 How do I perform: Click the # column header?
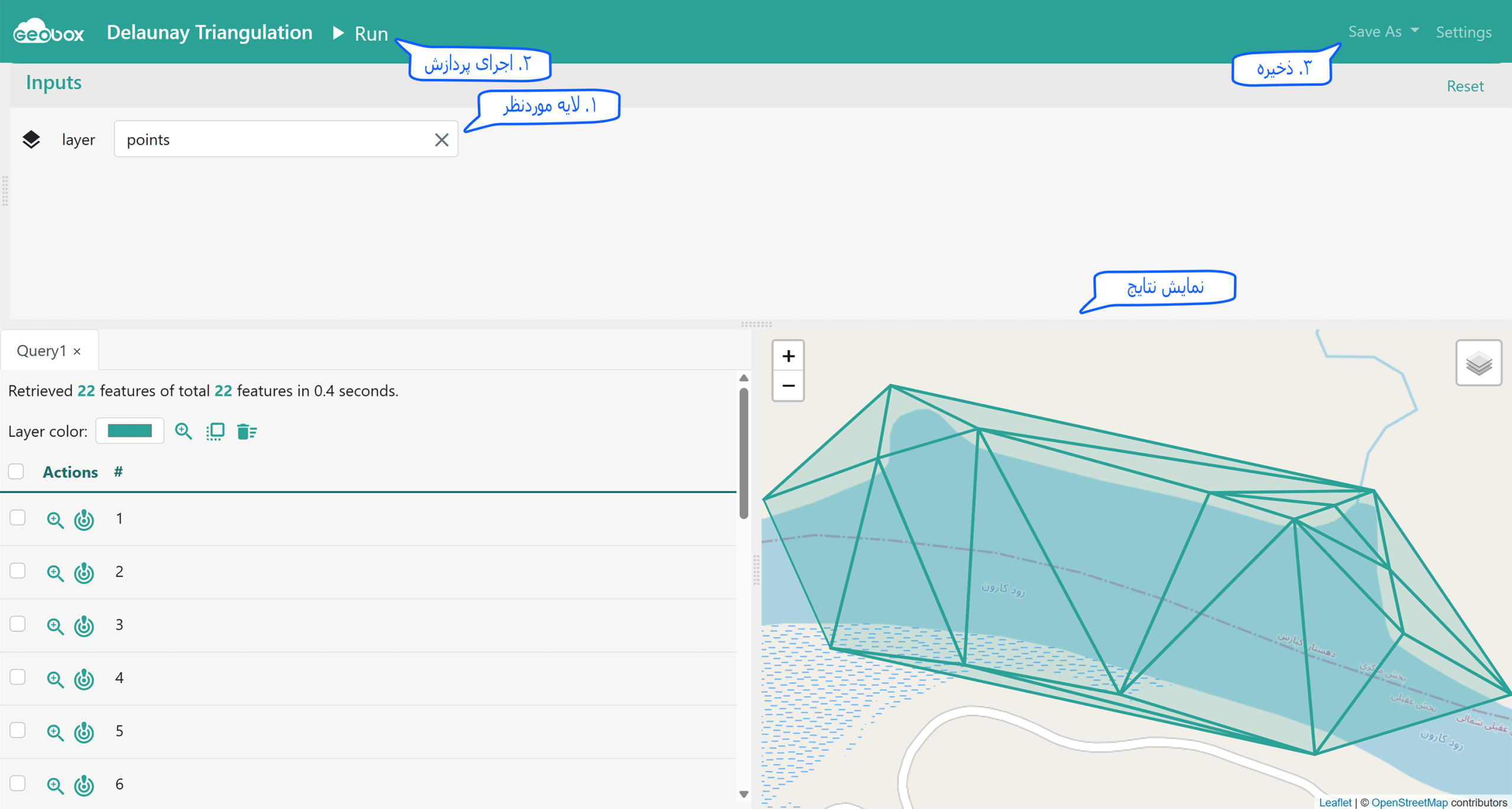pyautogui.click(x=118, y=472)
